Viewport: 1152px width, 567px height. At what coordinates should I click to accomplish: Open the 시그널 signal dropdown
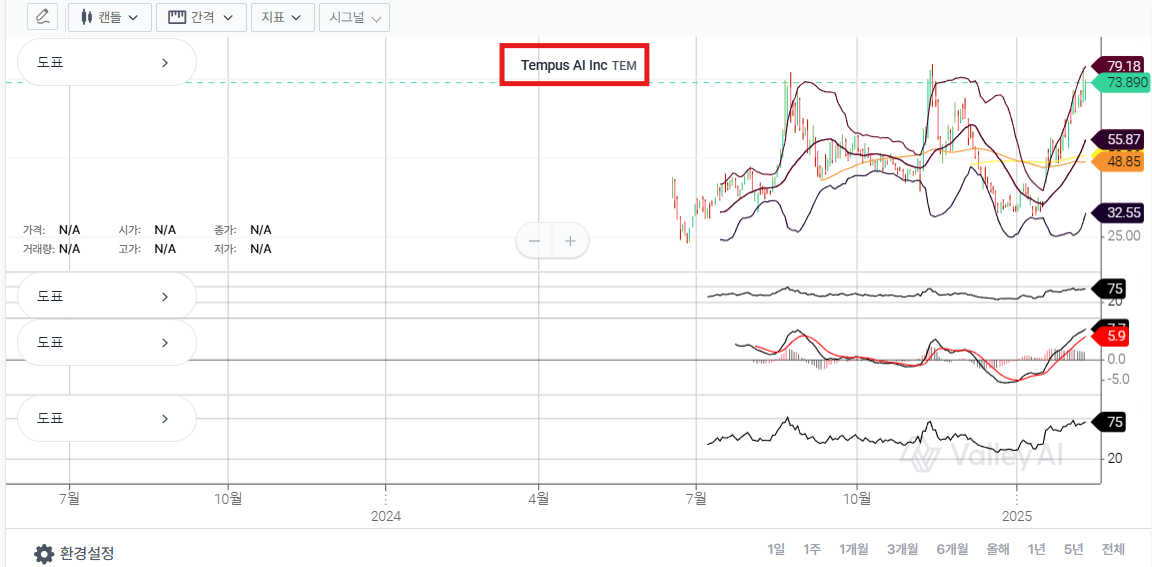coord(355,17)
